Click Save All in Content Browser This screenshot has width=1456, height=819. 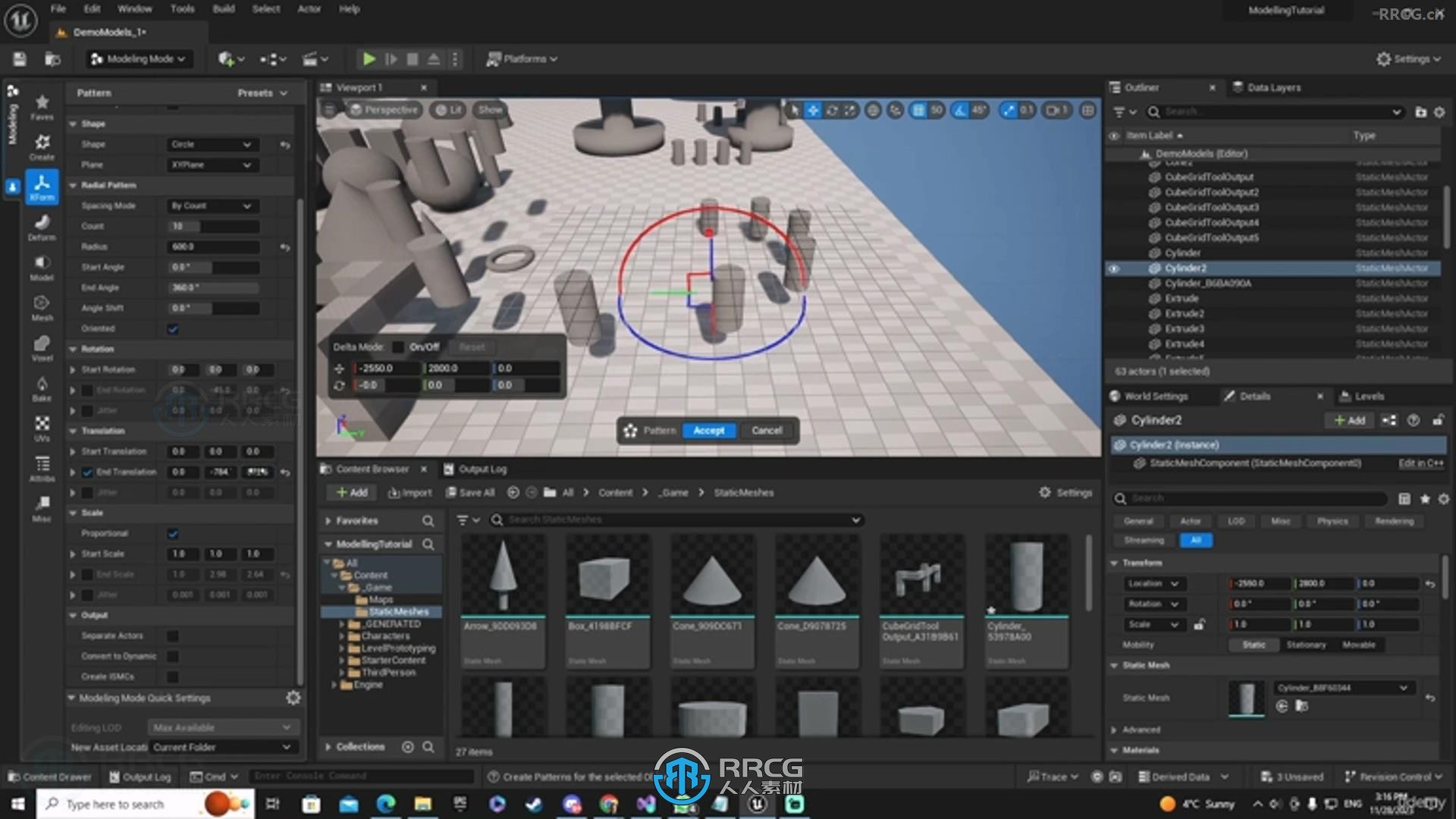coord(469,493)
